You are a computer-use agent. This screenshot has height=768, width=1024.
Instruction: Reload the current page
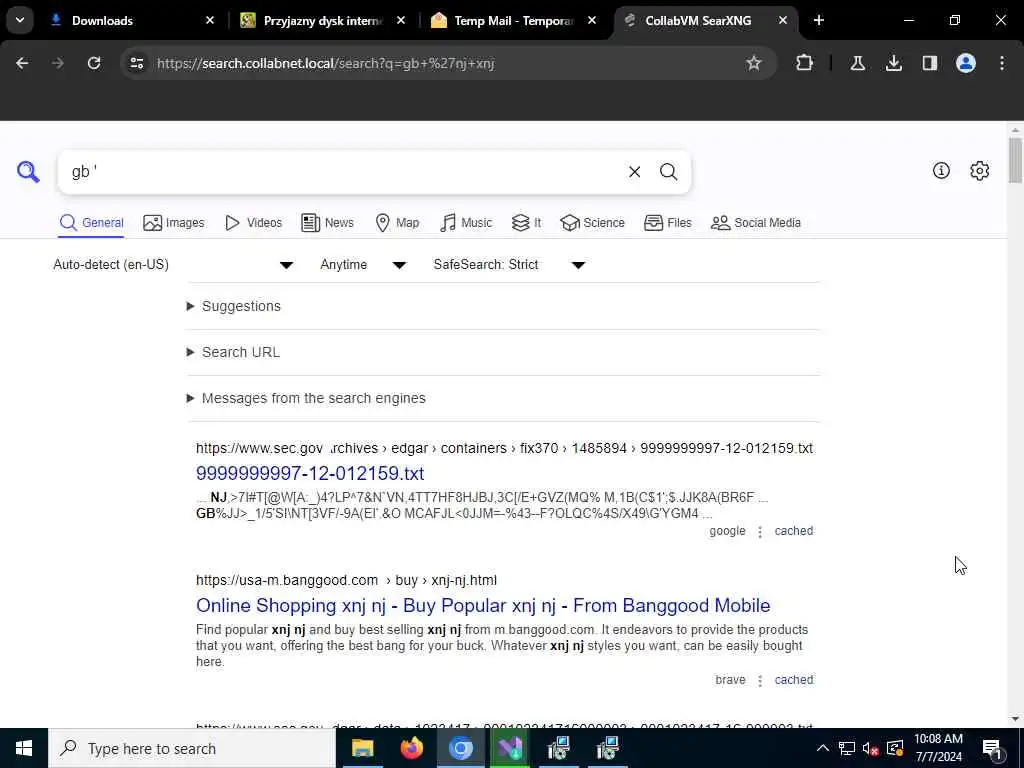click(x=94, y=63)
